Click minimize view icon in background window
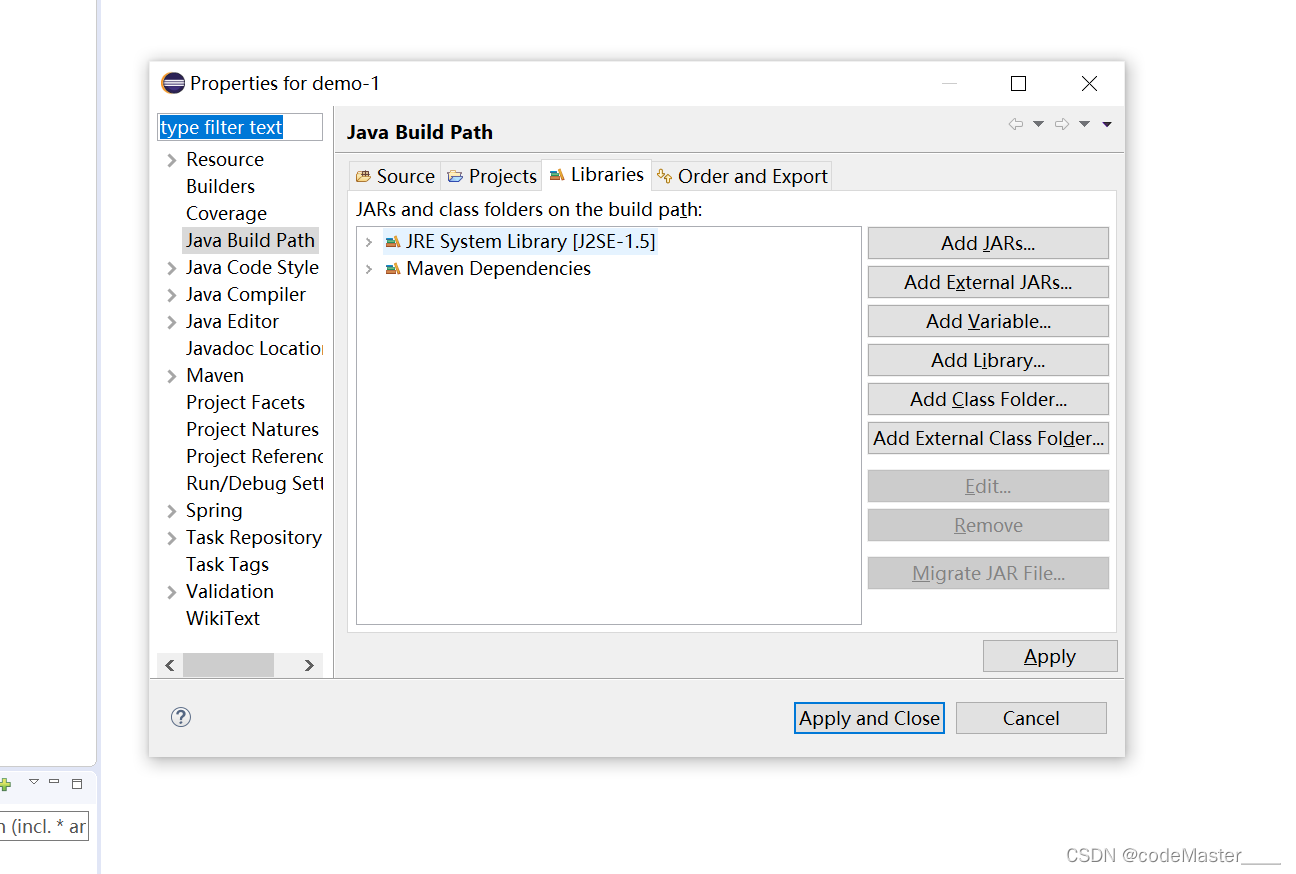 pyautogui.click(x=54, y=782)
